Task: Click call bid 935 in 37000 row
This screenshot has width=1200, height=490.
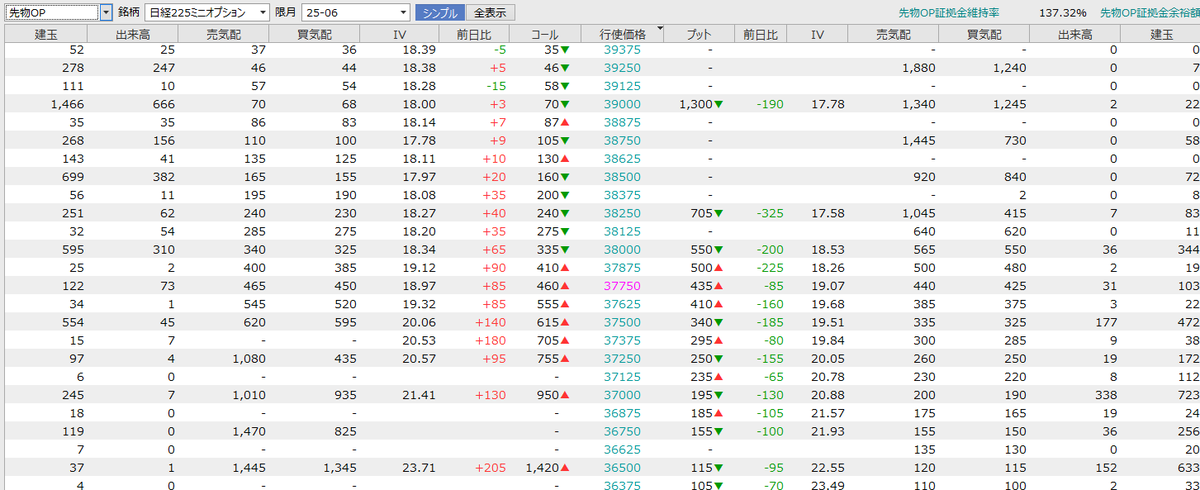Action: (x=345, y=394)
